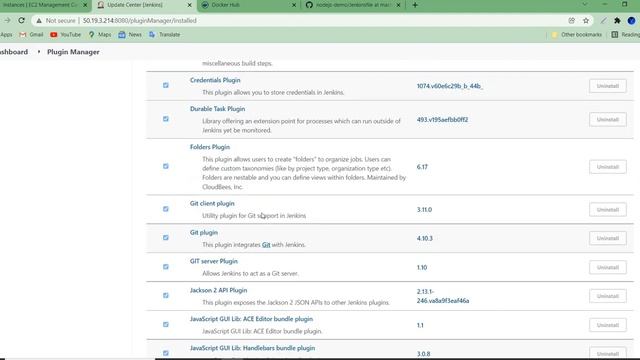Toggle the Handlebars bundle plugin checkbox

pos(166,353)
